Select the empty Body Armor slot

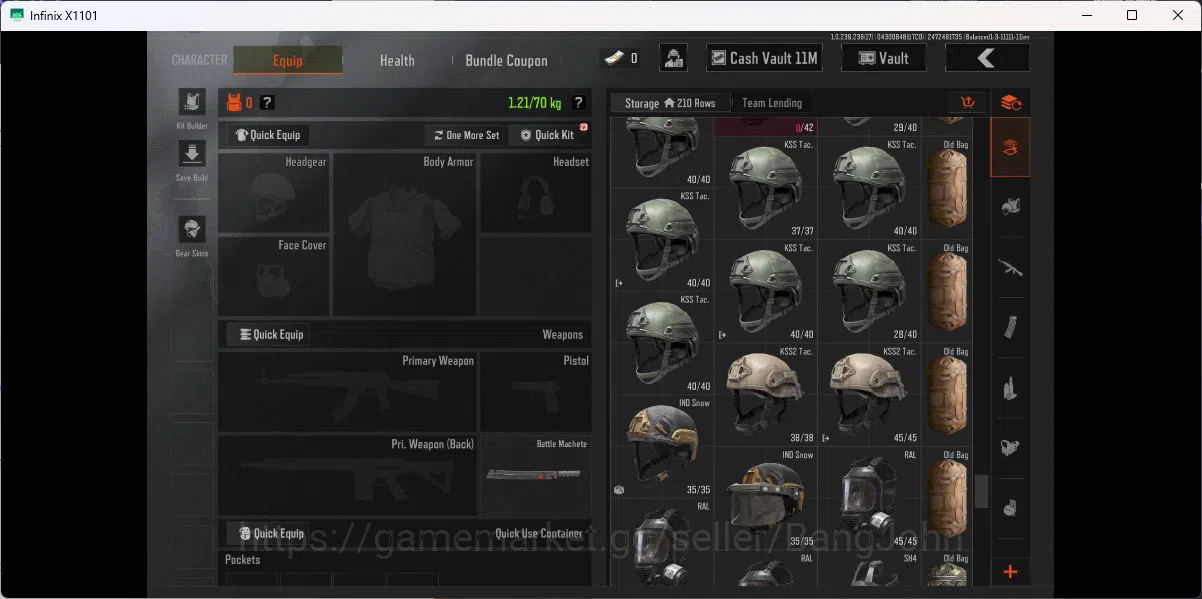405,234
